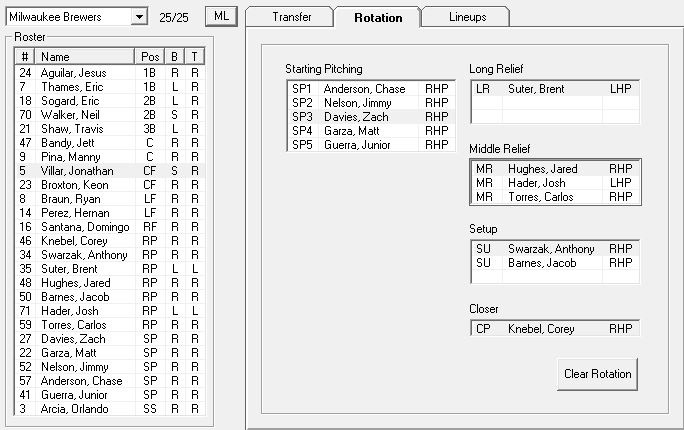Select Broxton, Keon in the roster
The image size is (684, 430).
(x=110, y=185)
